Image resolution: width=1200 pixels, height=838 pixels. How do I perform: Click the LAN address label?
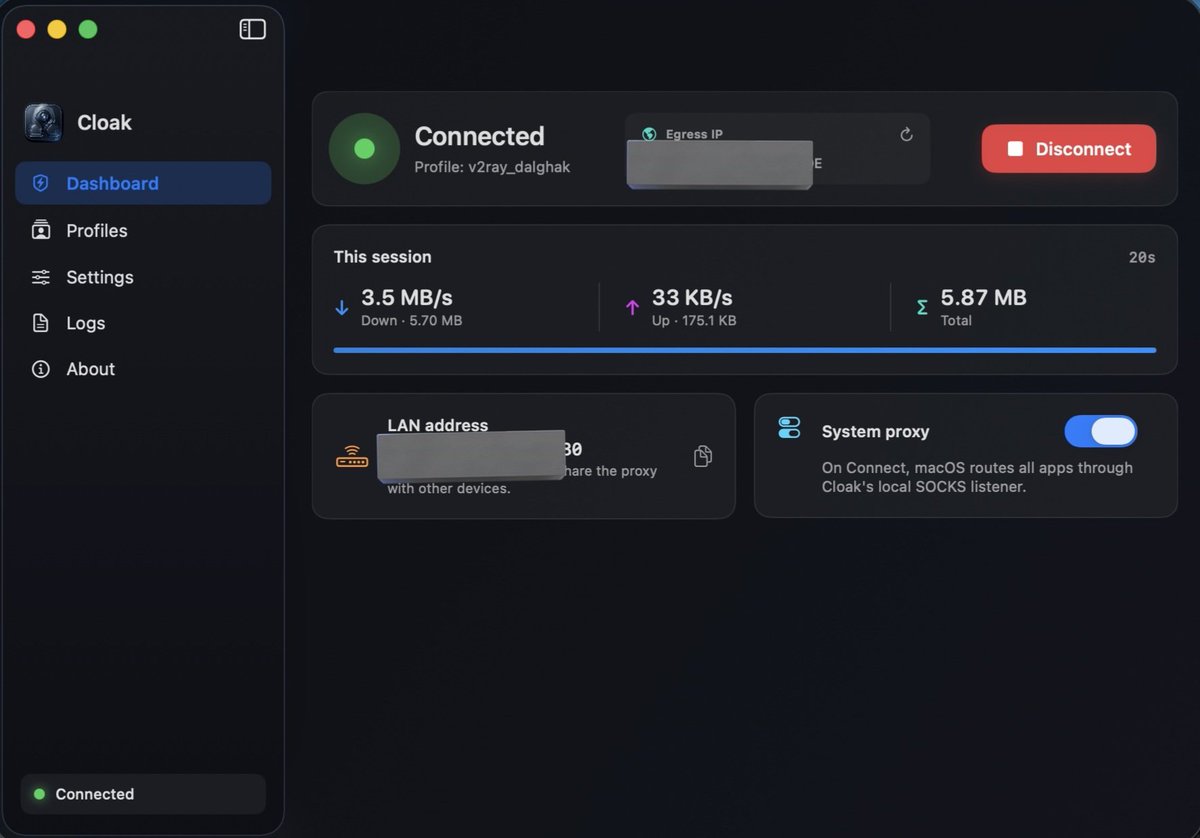(438, 425)
